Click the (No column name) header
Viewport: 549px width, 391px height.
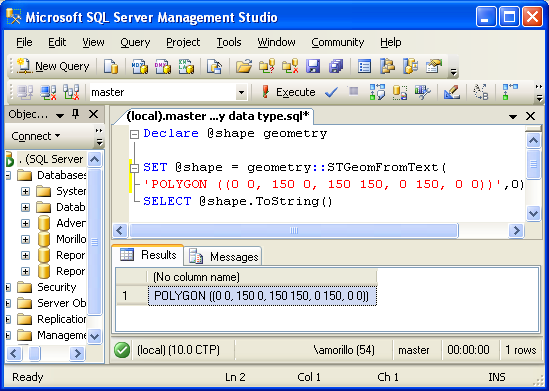pos(262,277)
